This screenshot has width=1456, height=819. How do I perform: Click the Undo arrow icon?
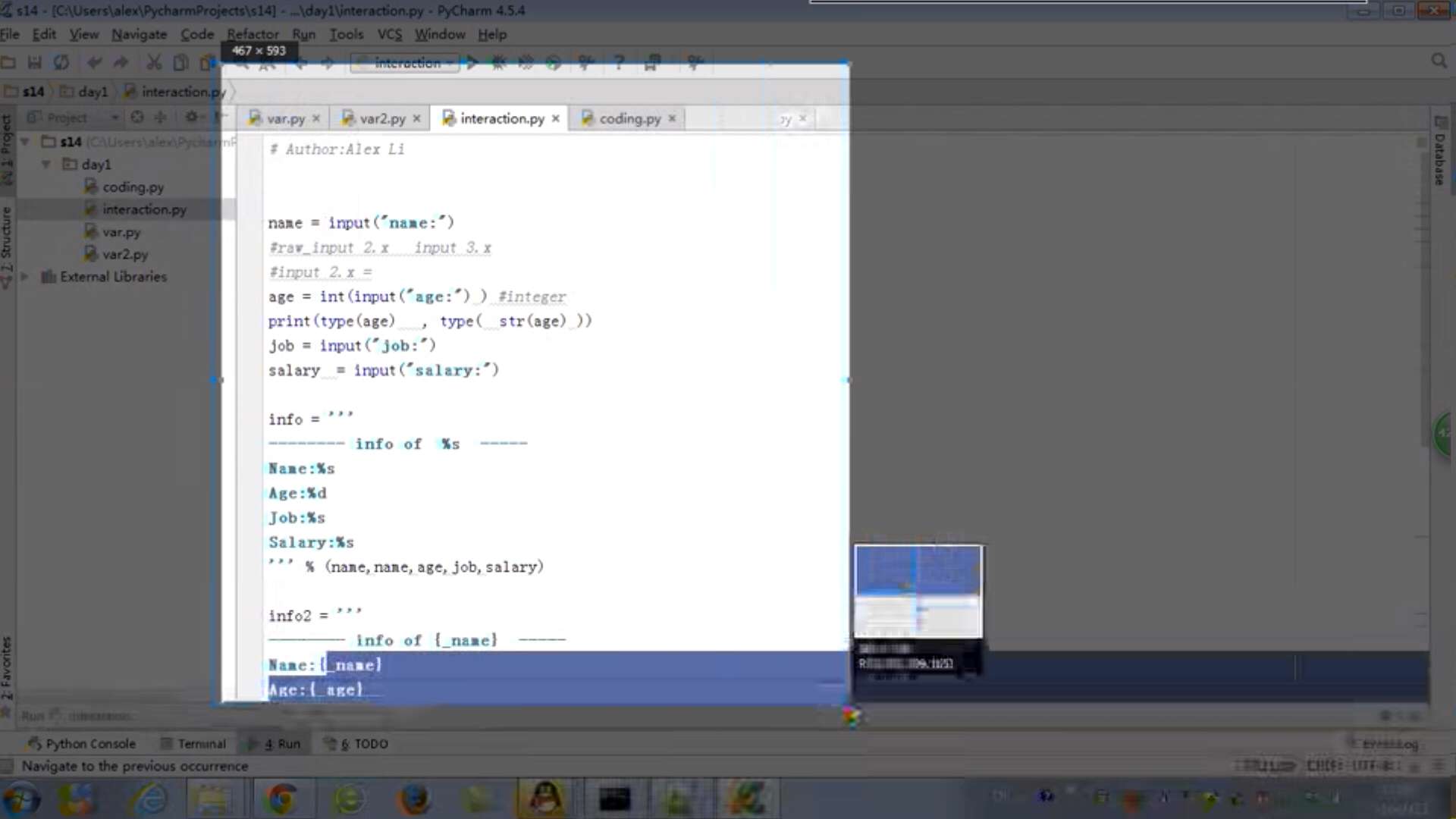(94, 63)
